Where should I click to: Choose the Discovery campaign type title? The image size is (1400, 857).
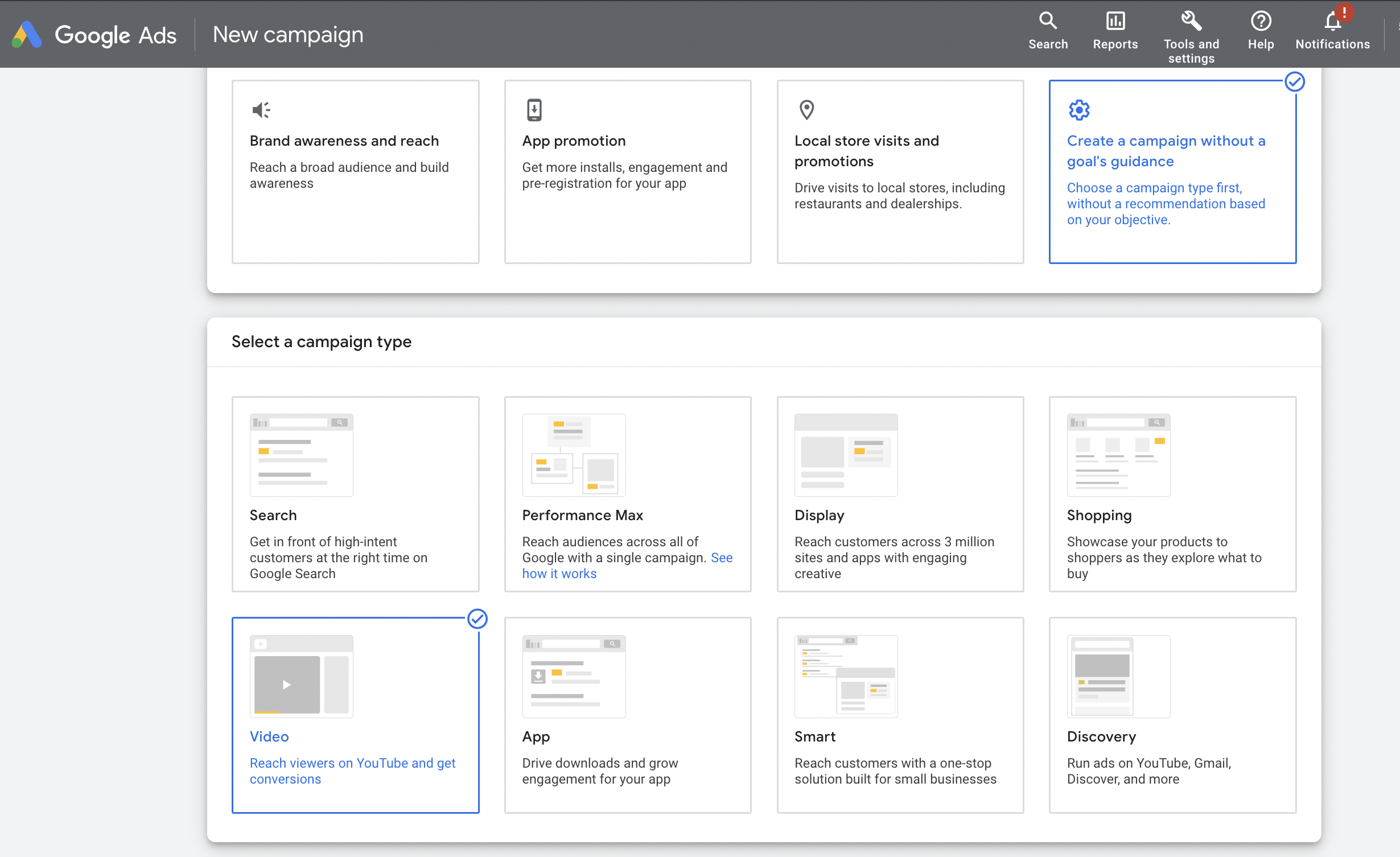click(x=1101, y=737)
